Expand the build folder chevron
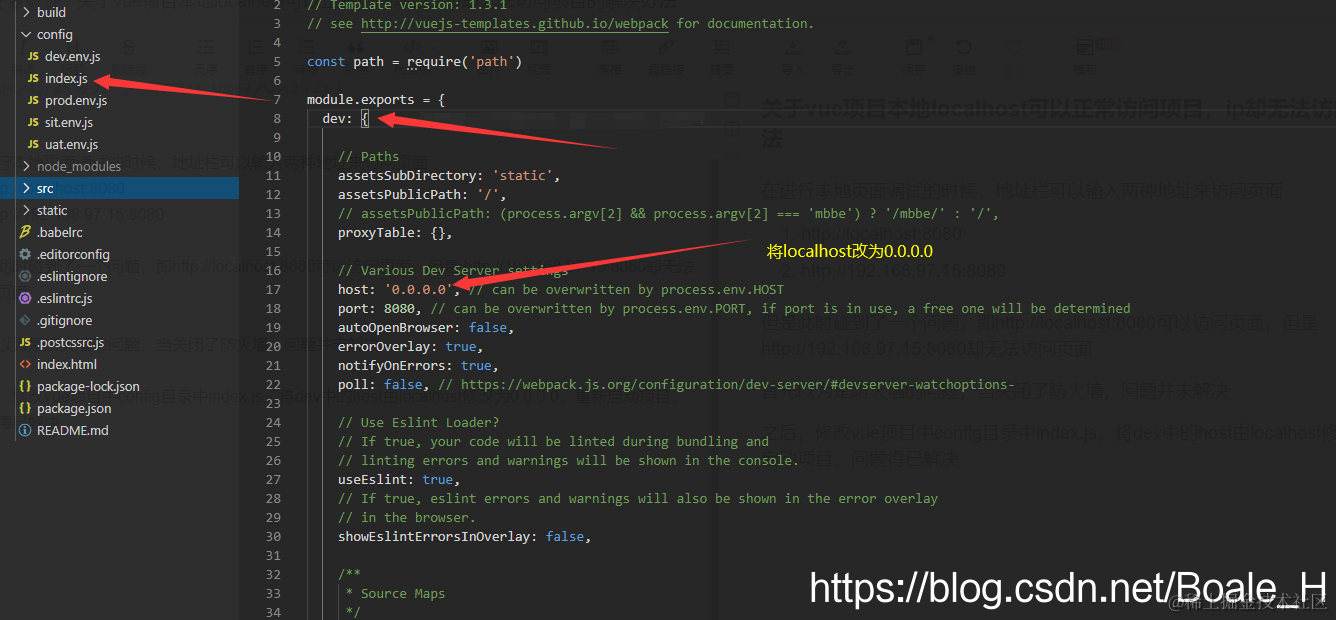This screenshot has height=620, width=1336. pos(26,13)
